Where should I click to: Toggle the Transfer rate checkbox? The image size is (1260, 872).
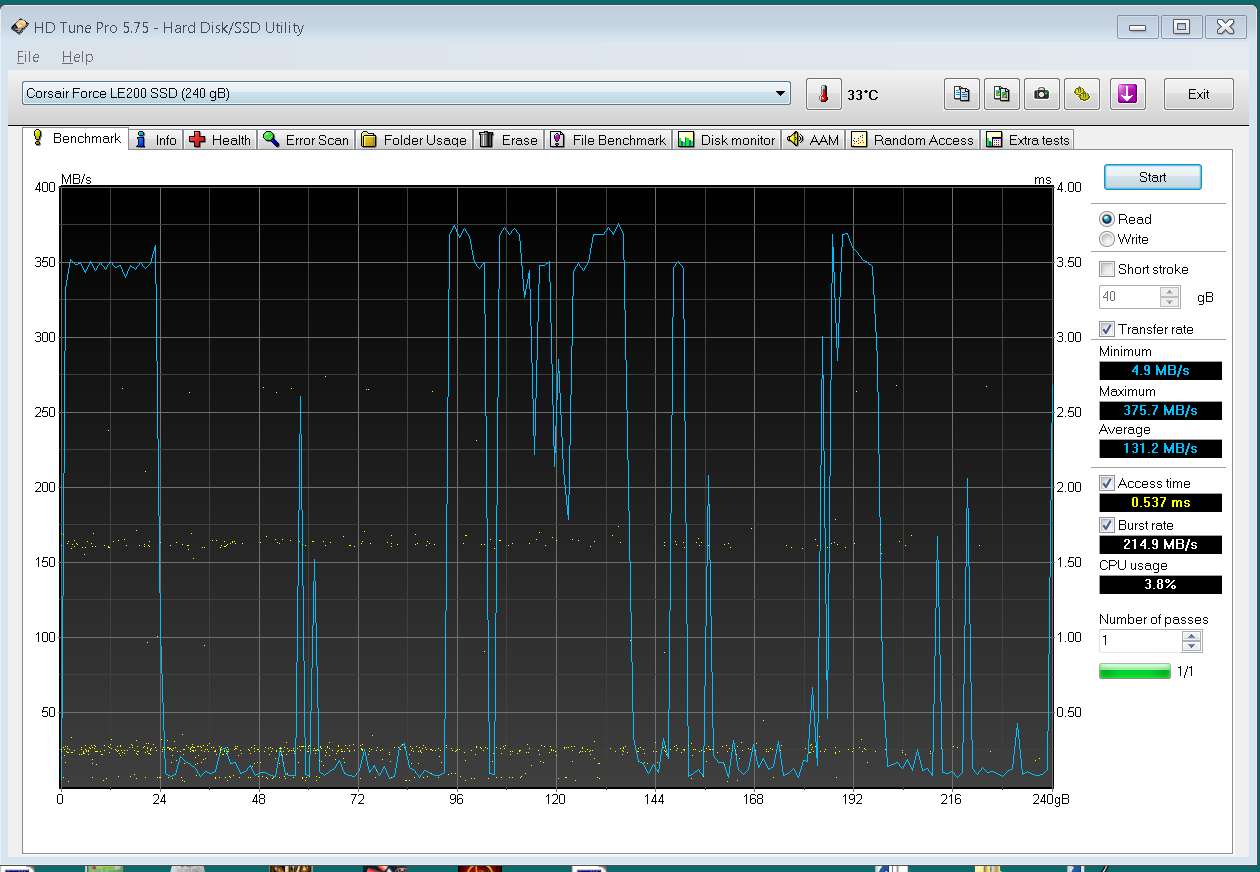pyautogui.click(x=1107, y=329)
